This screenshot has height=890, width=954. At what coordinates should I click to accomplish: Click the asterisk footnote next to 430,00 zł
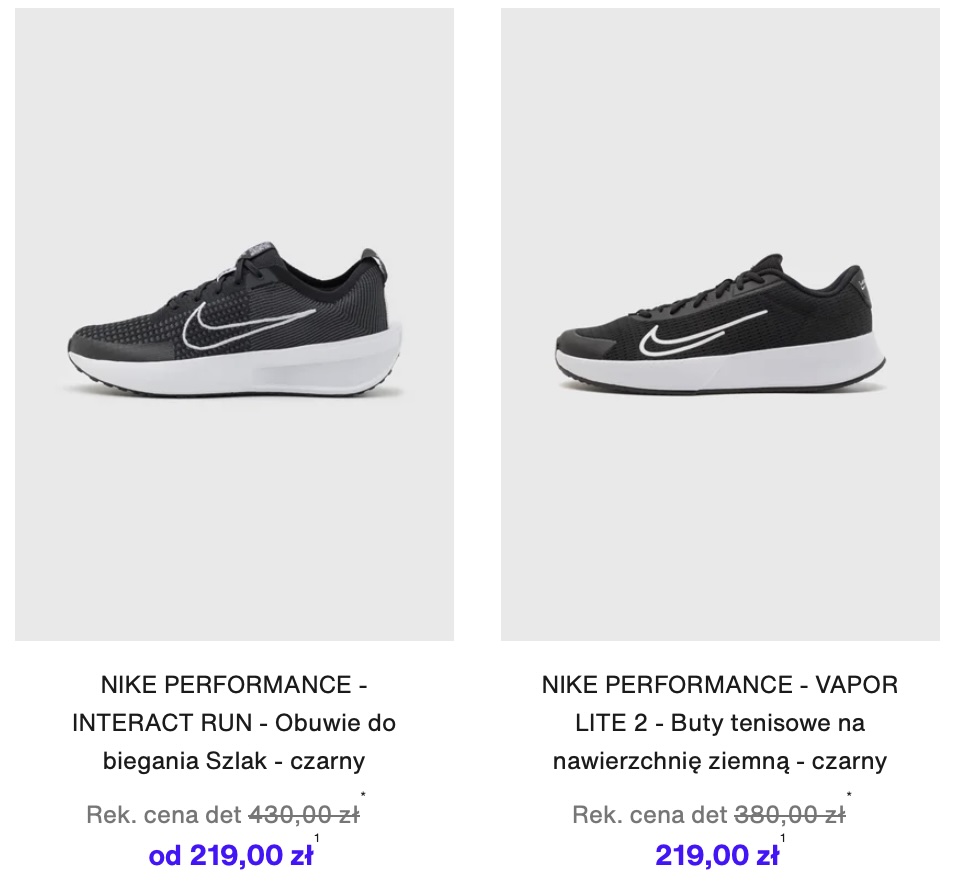click(363, 795)
